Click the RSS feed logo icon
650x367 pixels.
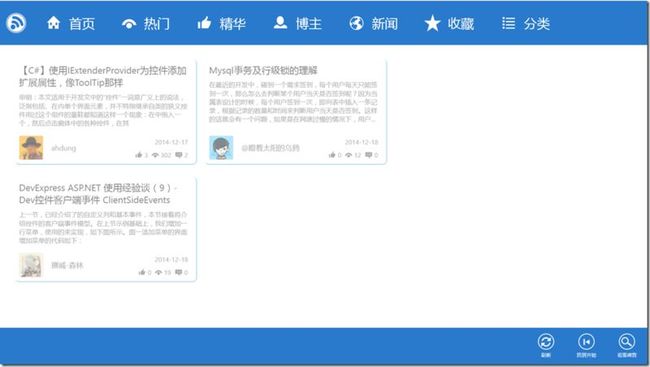point(16,23)
